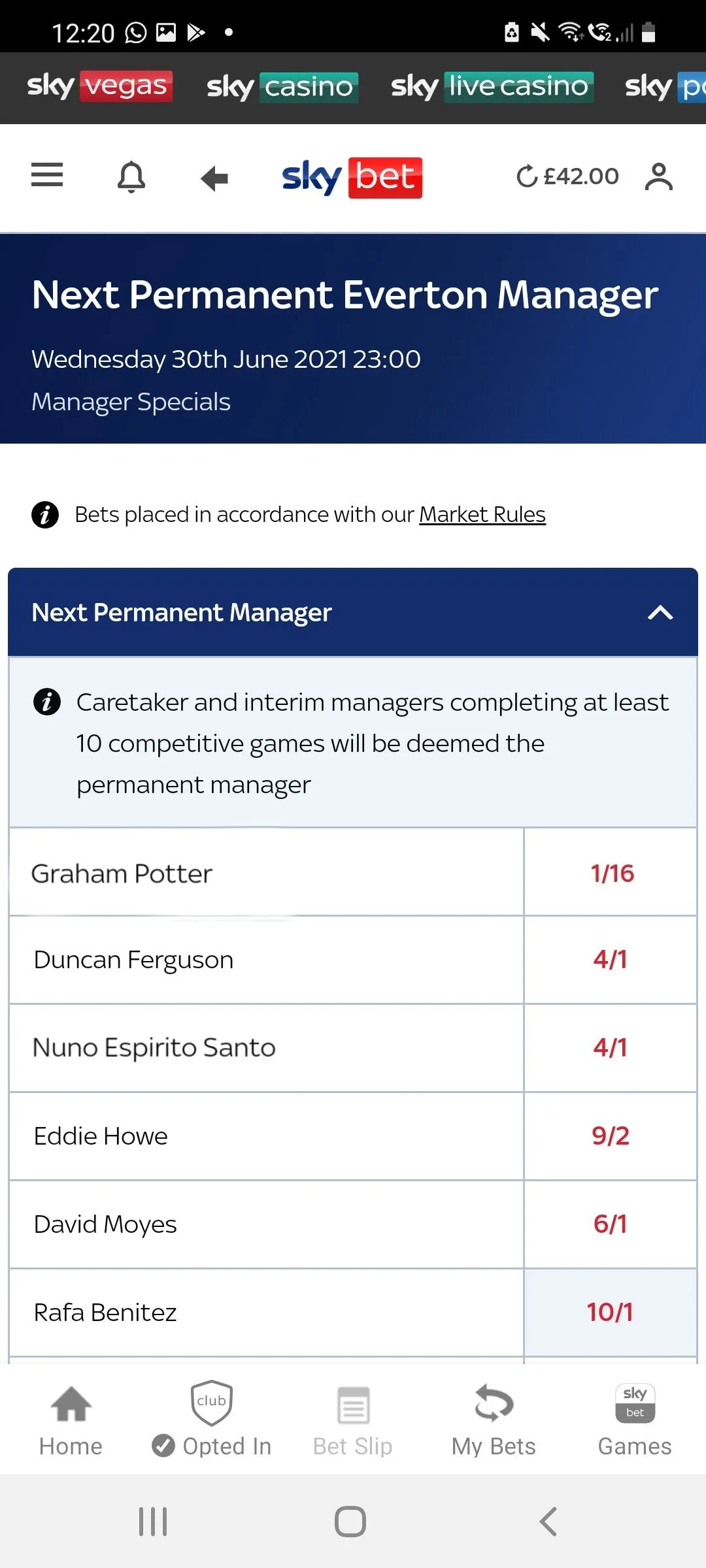The width and height of the screenshot is (706, 1568).
Task: Tap the notifications bell icon
Action: coord(131,176)
